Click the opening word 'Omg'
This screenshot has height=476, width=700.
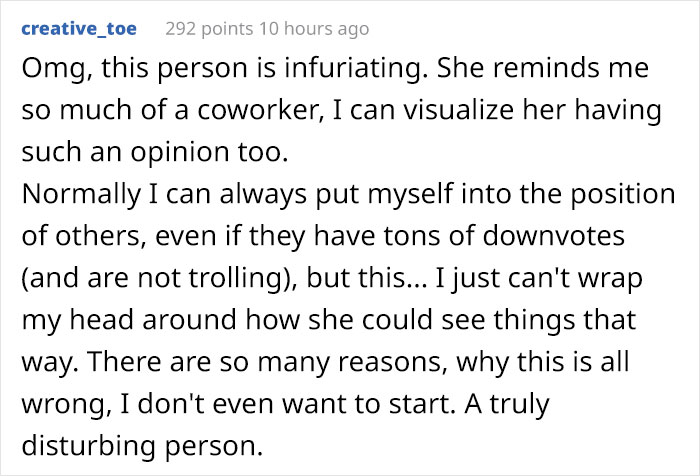[x=46, y=72]
